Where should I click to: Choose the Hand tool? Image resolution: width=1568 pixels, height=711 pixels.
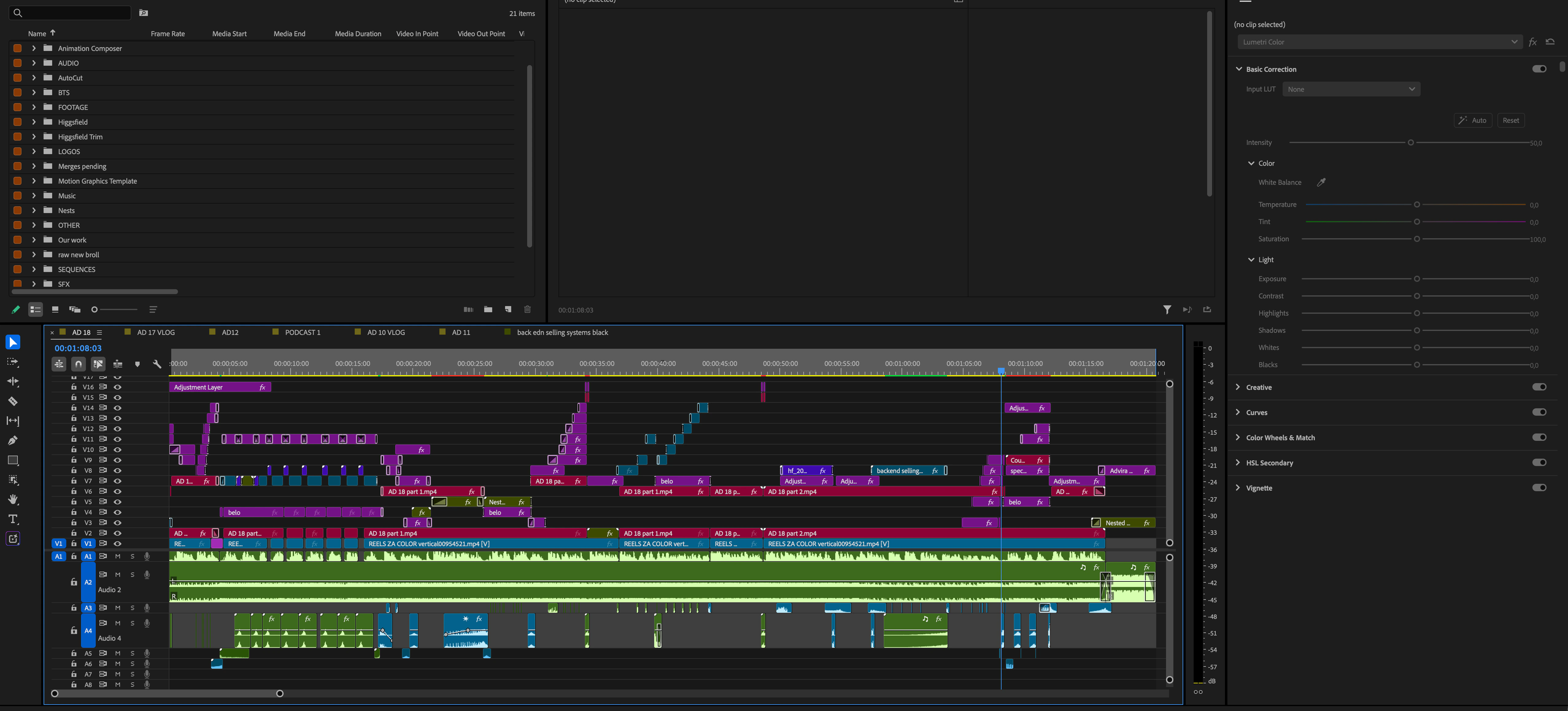point(13,500)
